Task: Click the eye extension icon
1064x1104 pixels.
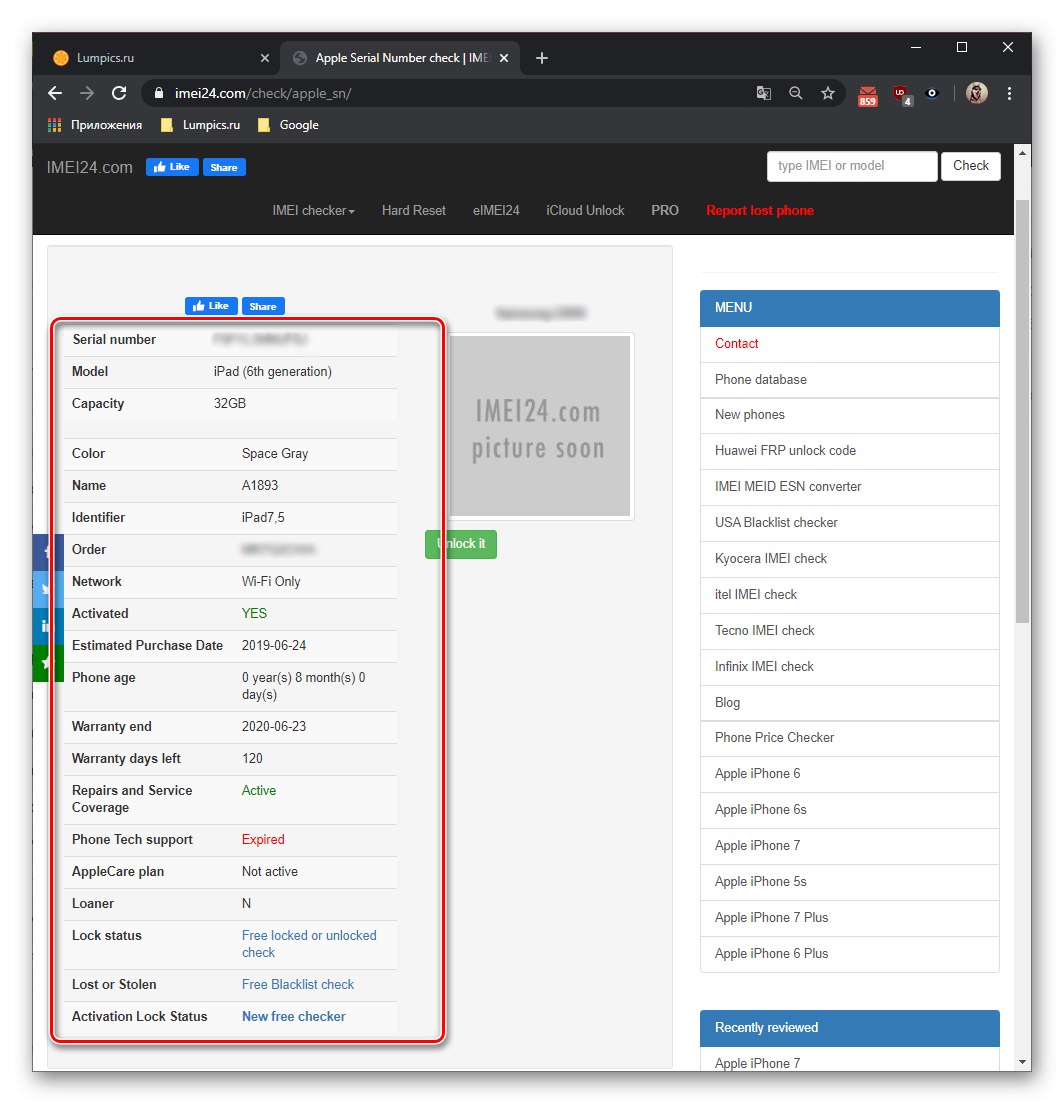Action: [x=932, y=93]
